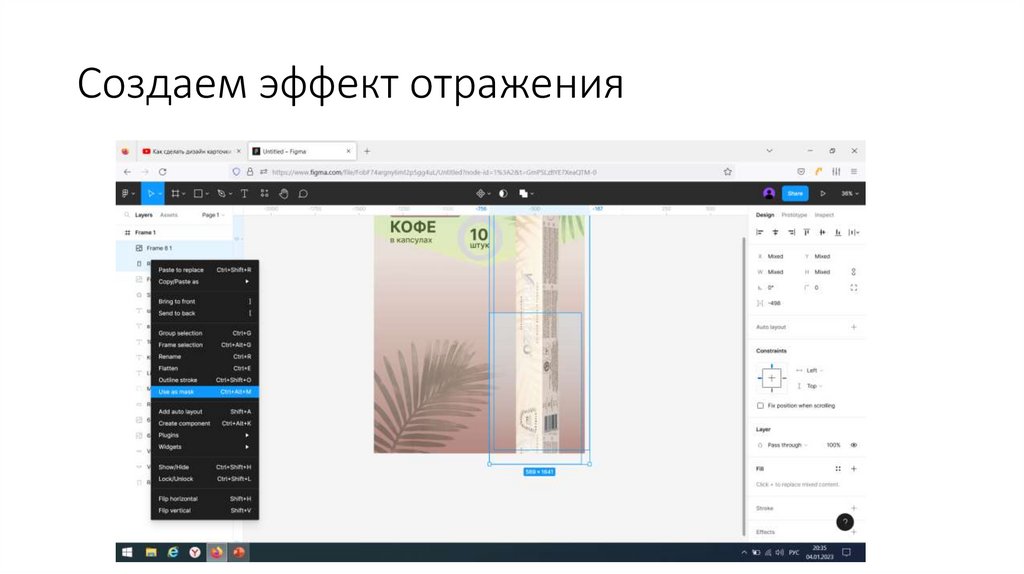Open the Page 1 pages dropdown
The height and width of the screenshot is (574, 1024).
213,215
